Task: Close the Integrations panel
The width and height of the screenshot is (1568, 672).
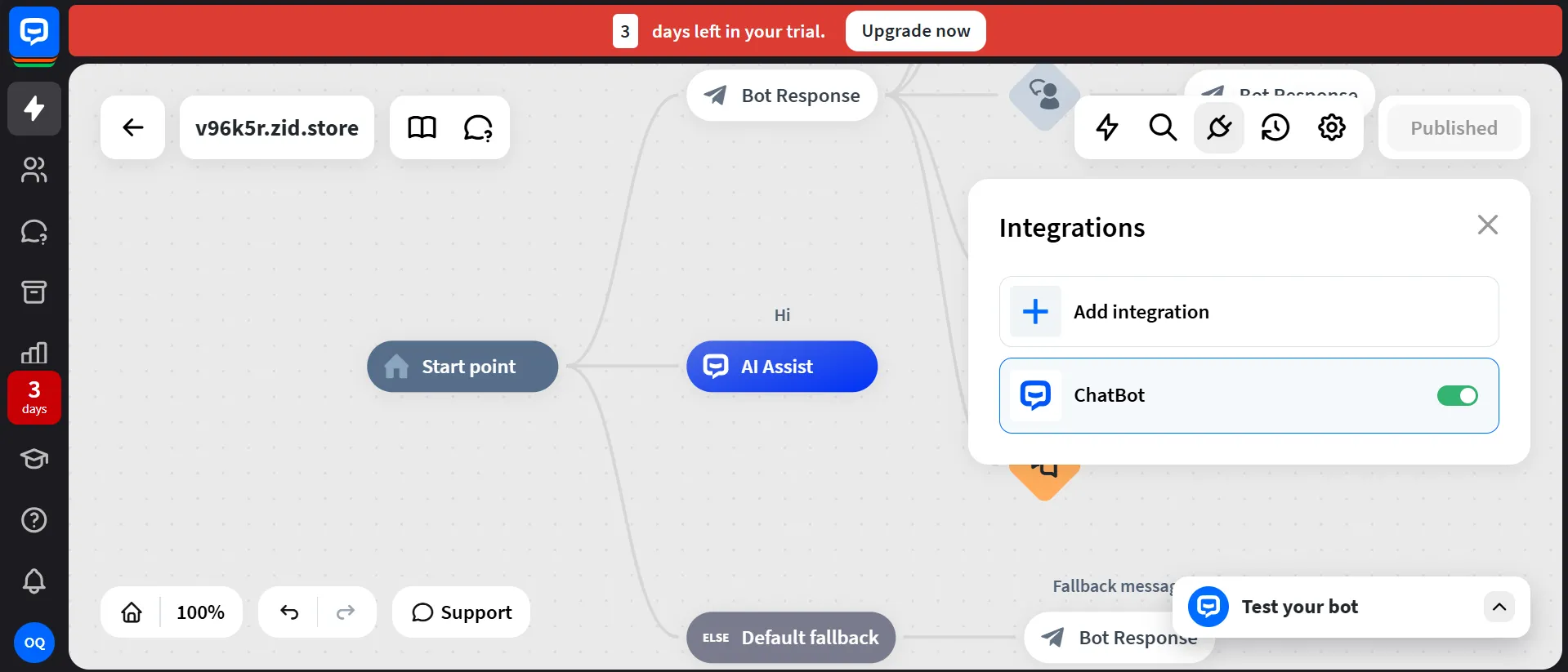Action: click(1487, 225)
